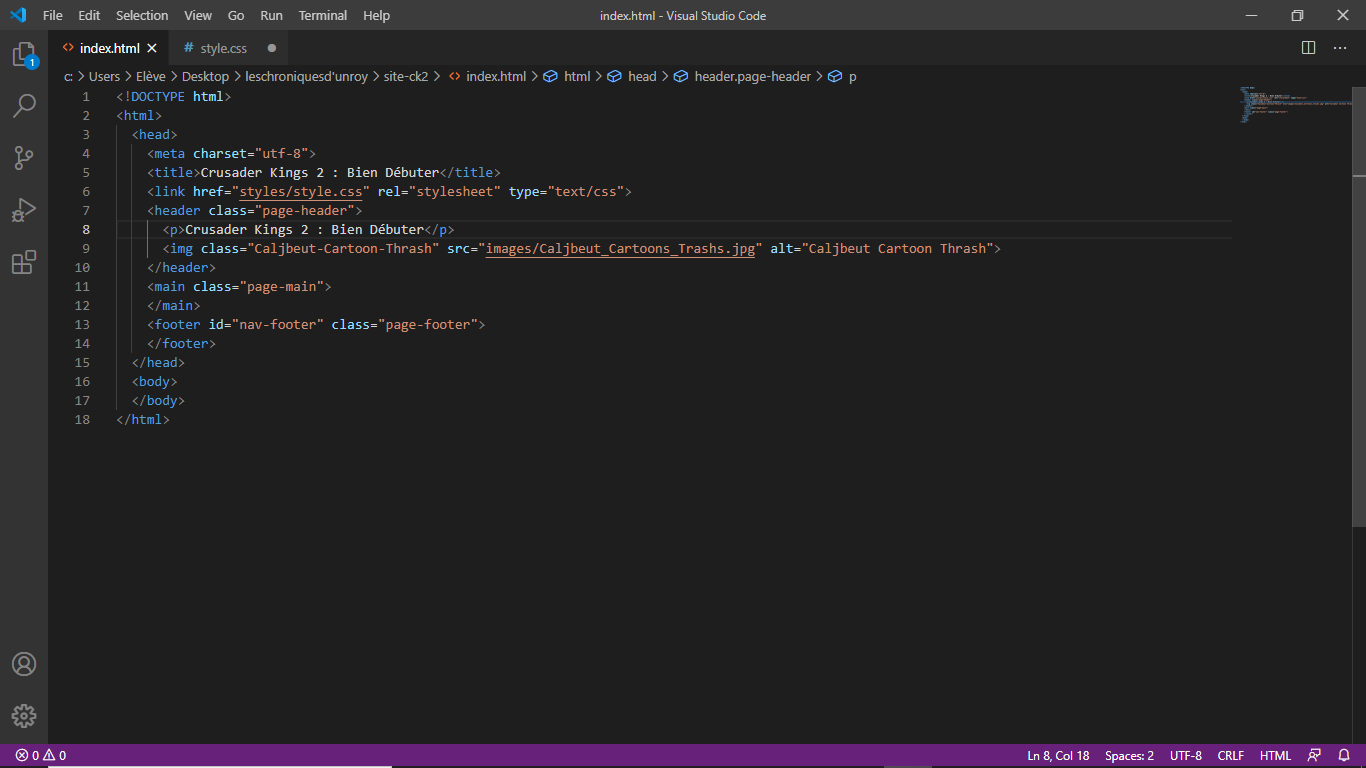Change the UTF-8 file encoding
Viewport: 1366px width, 768px height.
pyautogui.click(x=1186, y=756)
